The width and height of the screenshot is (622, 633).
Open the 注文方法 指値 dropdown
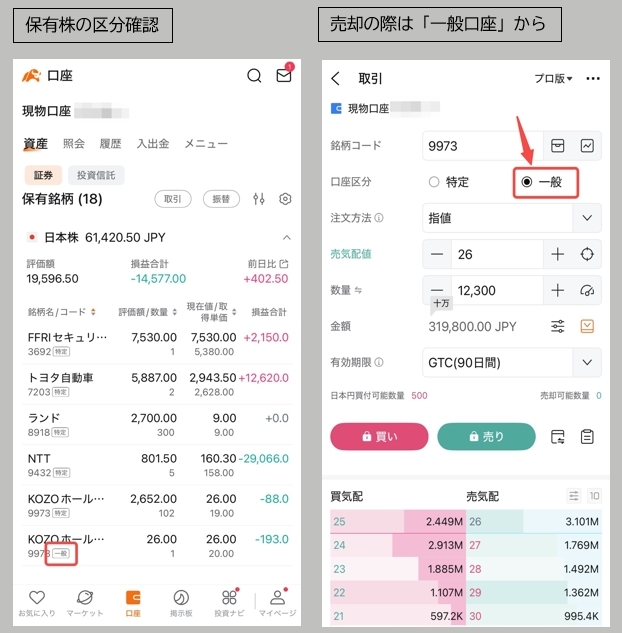click(586, 217)
